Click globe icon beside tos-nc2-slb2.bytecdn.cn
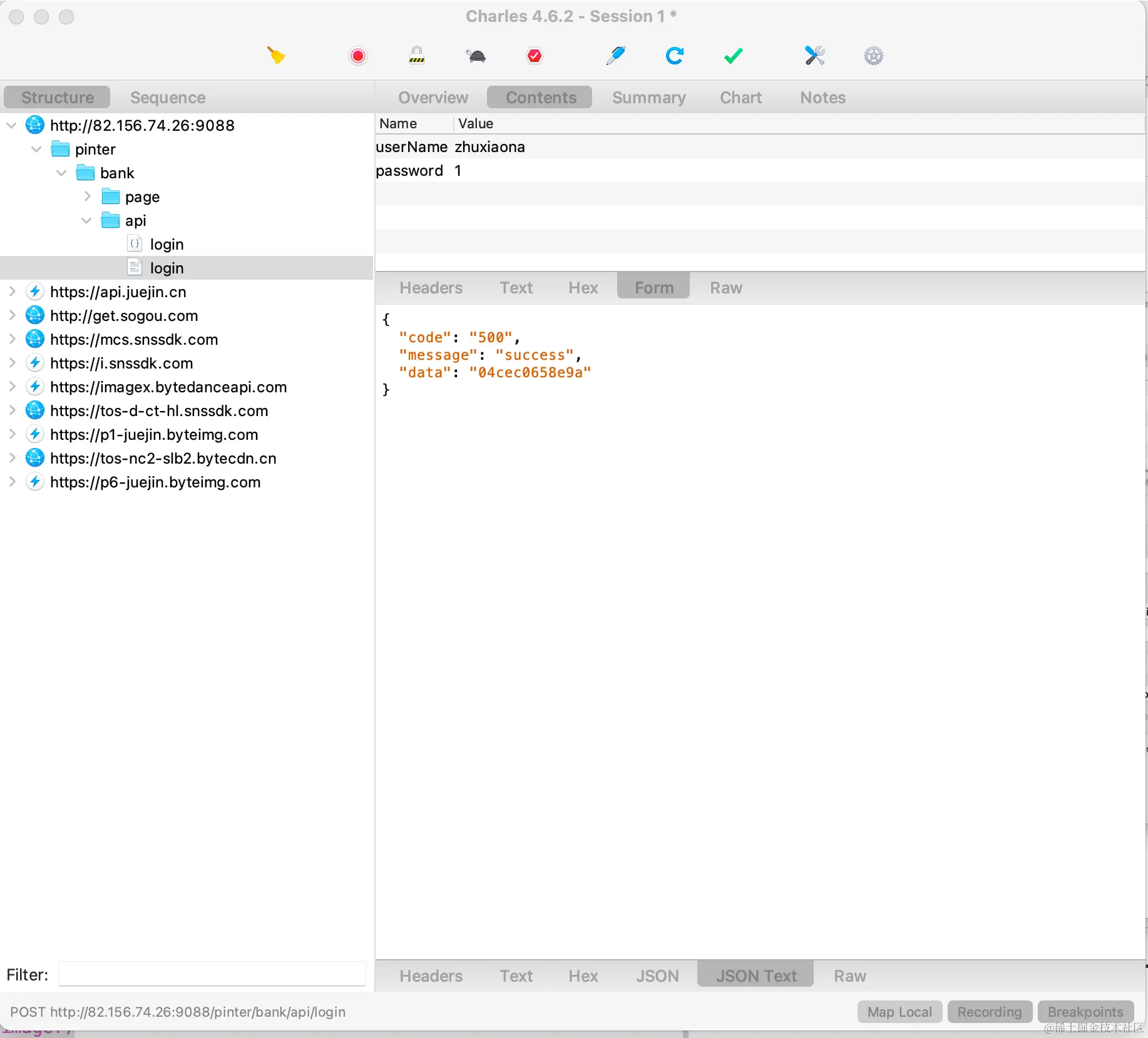This screenshot has height=1038, width=1148. 35,458
